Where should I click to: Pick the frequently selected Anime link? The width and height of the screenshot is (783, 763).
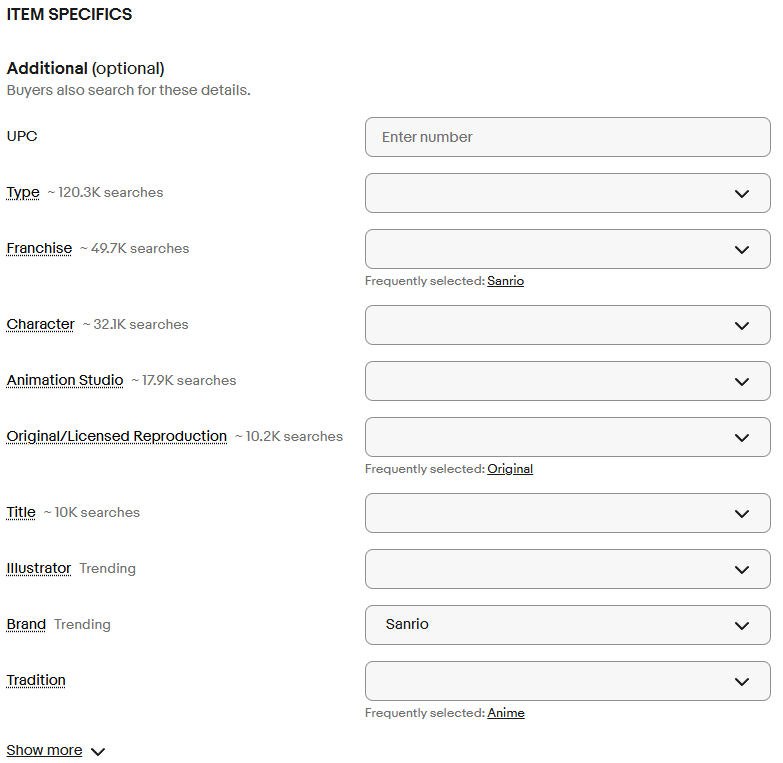(x=506, y=713)
